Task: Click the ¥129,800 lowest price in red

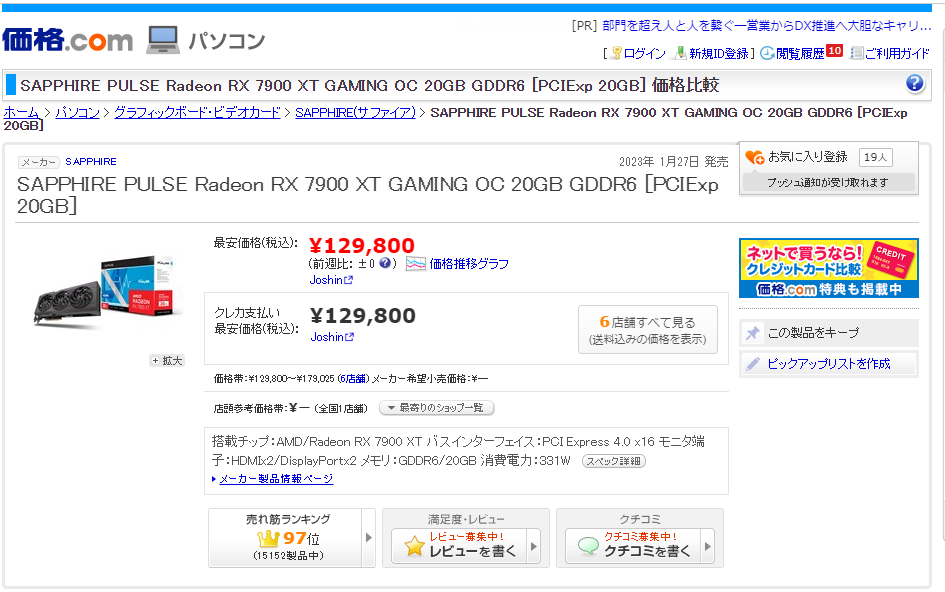Action: (362, 245)
